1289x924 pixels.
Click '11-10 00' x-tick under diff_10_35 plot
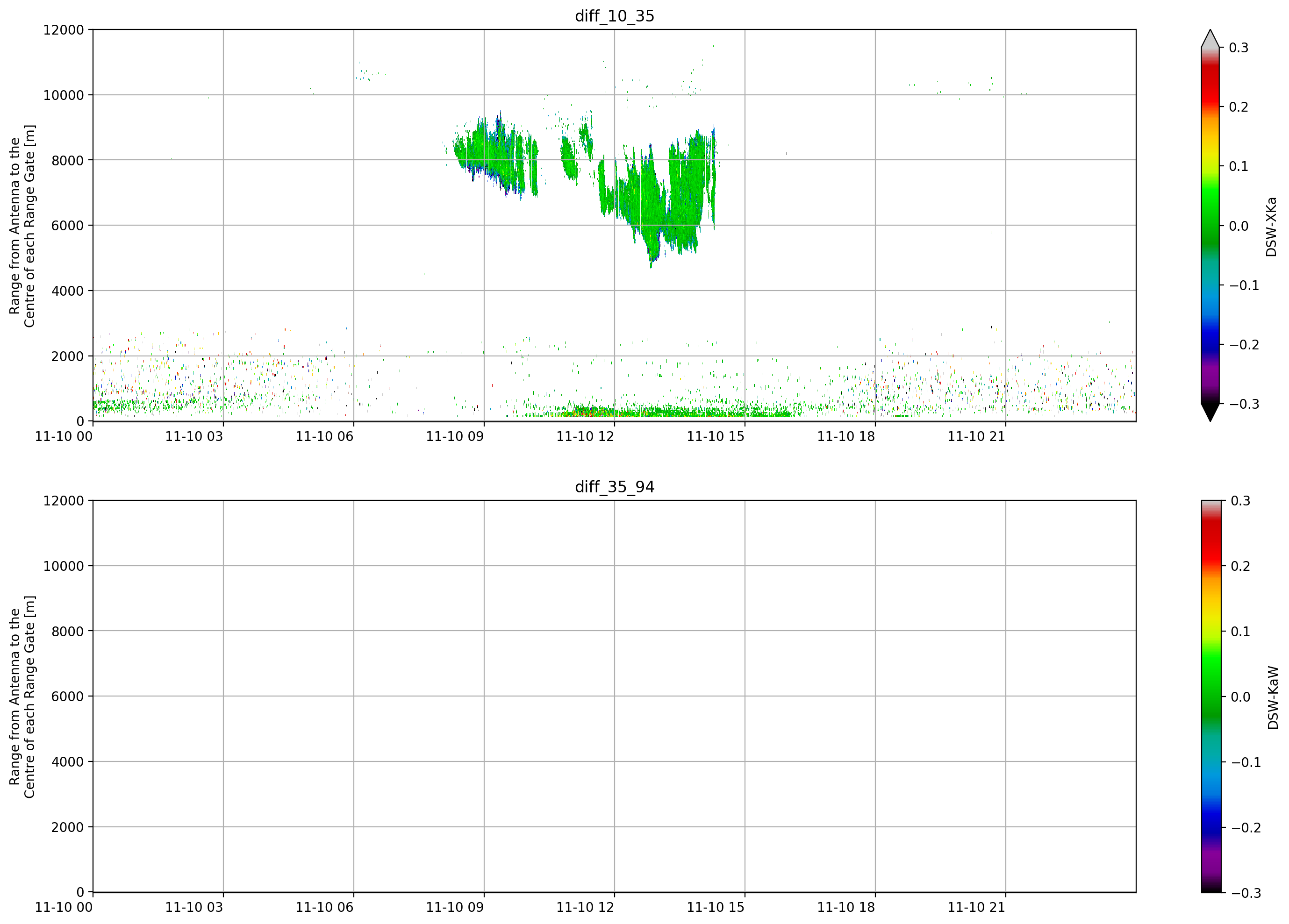coord(64,436)
